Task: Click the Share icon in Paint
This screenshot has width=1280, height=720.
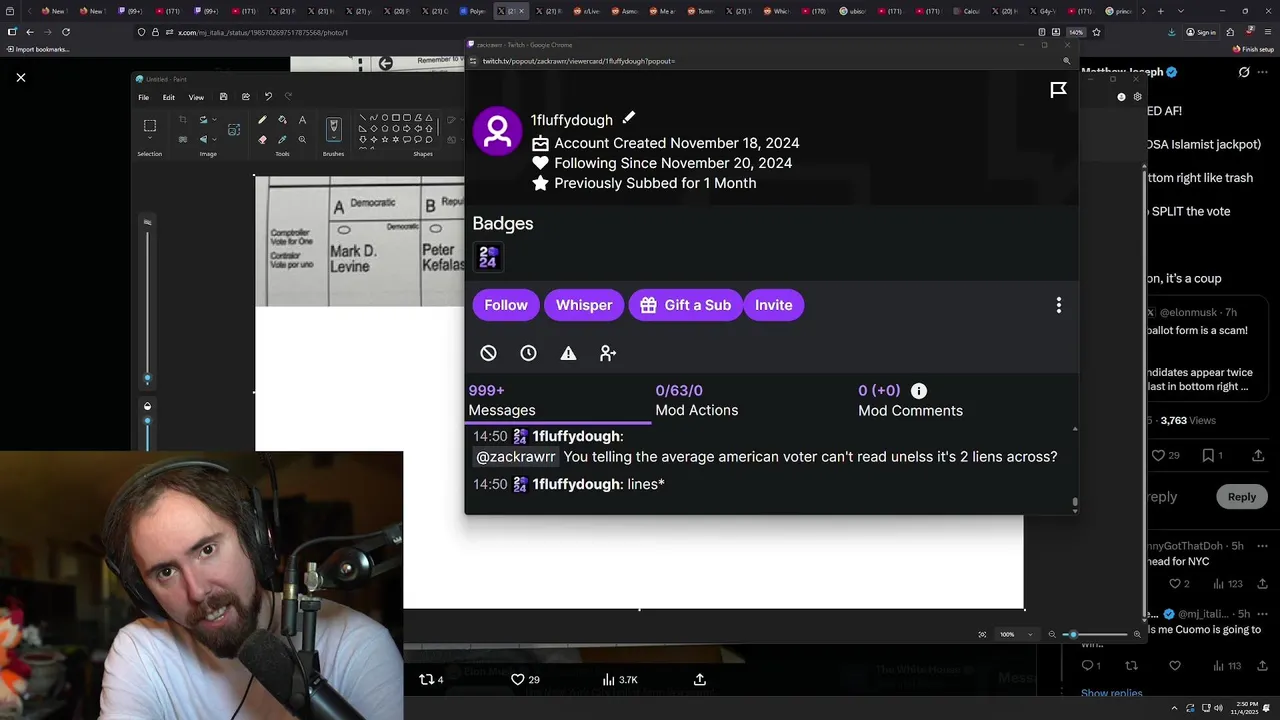Action: pyautogui.click(x=245, y=97)
